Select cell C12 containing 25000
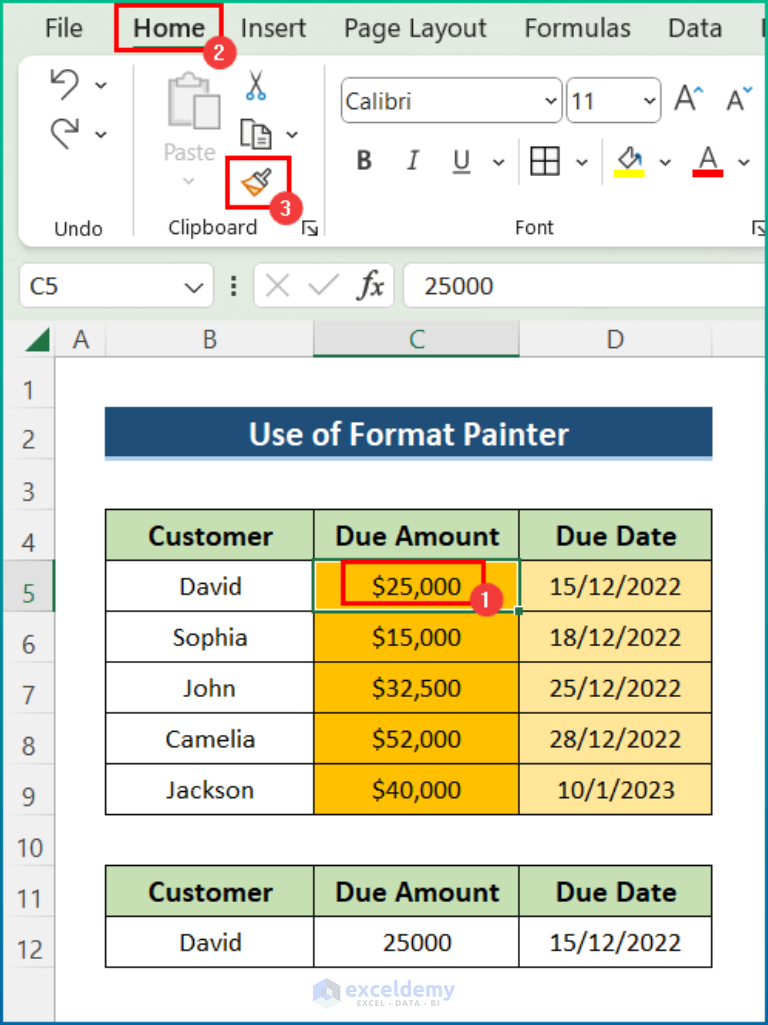Viewport: 768px width, 1025px height. click(416, 942)
